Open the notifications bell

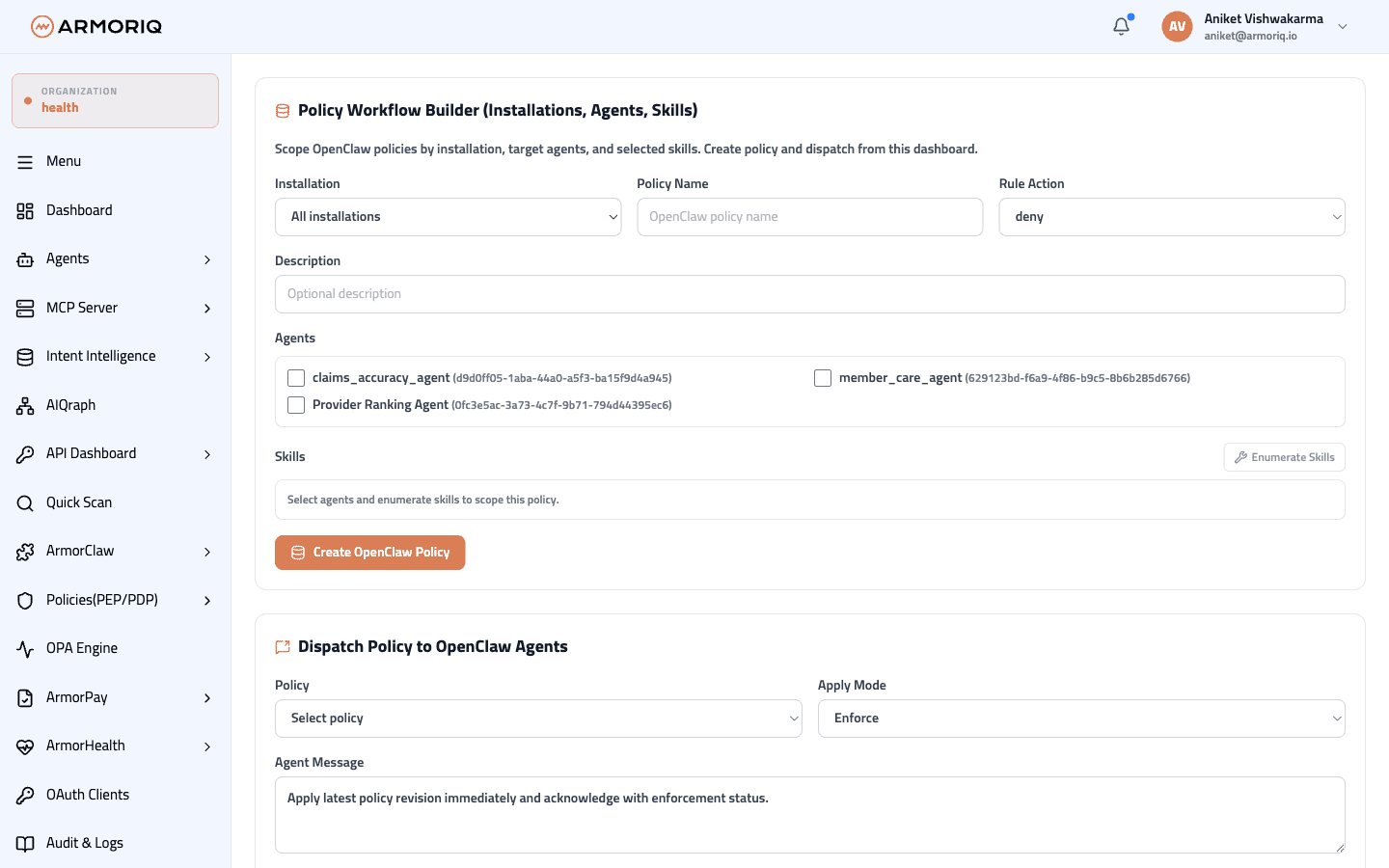[1121, 26]
